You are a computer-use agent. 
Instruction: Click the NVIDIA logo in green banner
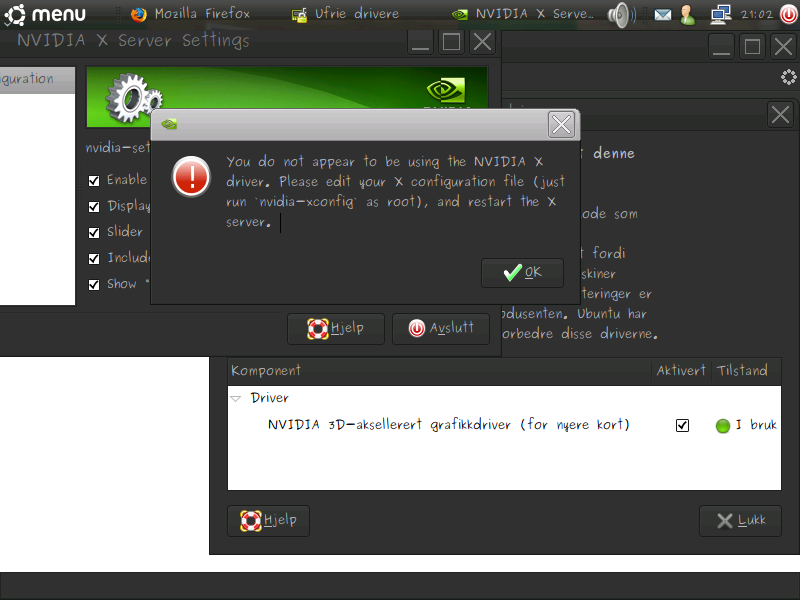pyautogui.click(x=446, y=91)
